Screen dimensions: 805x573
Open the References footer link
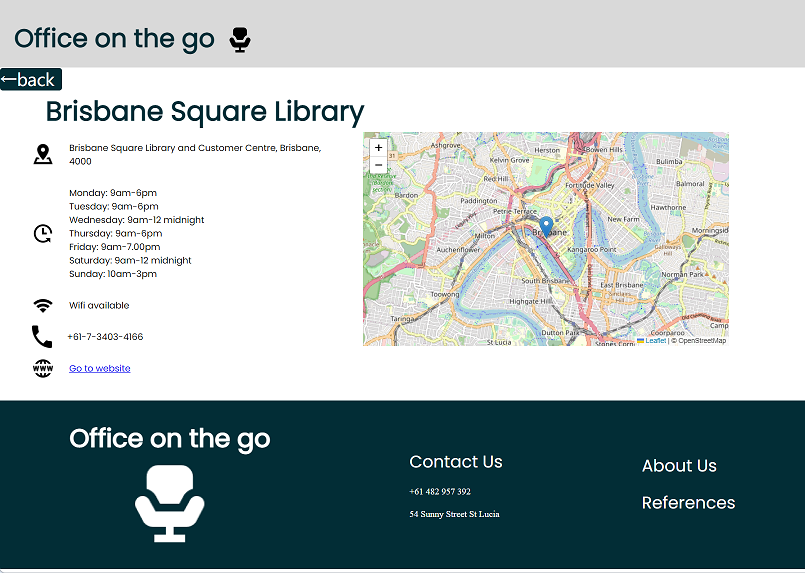688,503
